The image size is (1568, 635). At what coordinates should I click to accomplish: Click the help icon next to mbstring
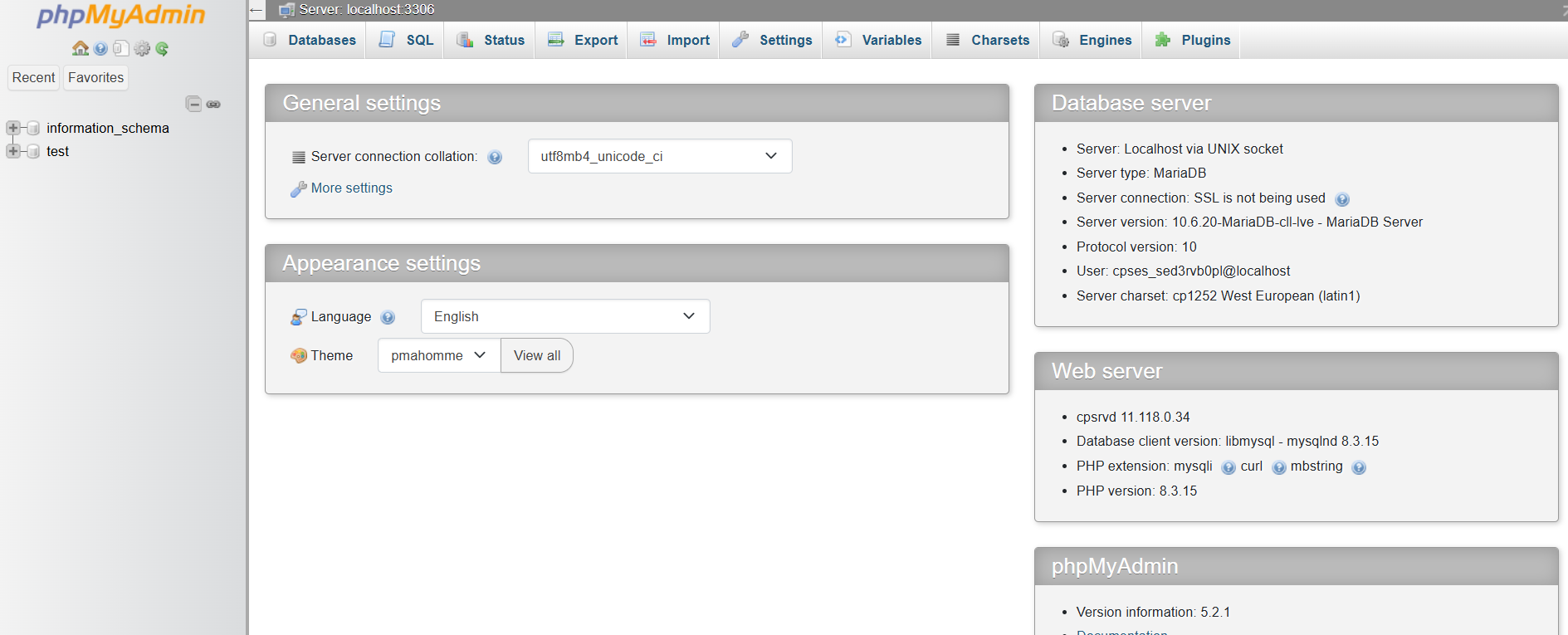coord(1358,467)
